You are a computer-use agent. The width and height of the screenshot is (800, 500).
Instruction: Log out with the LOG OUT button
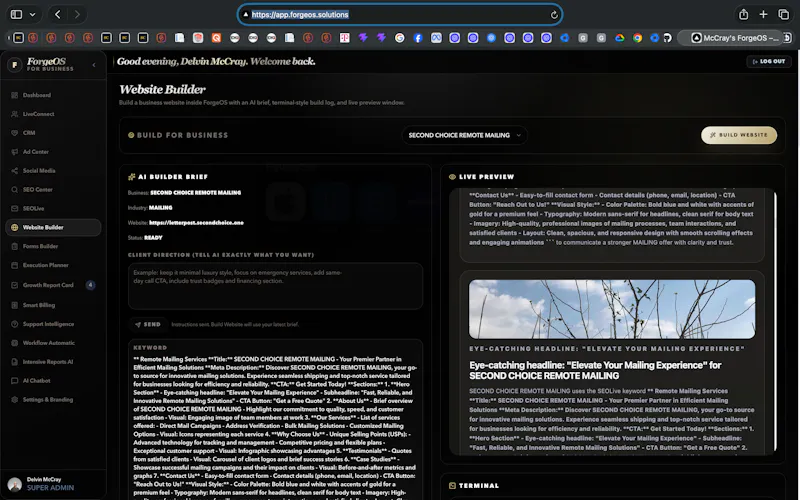click(x=769, y=61)
